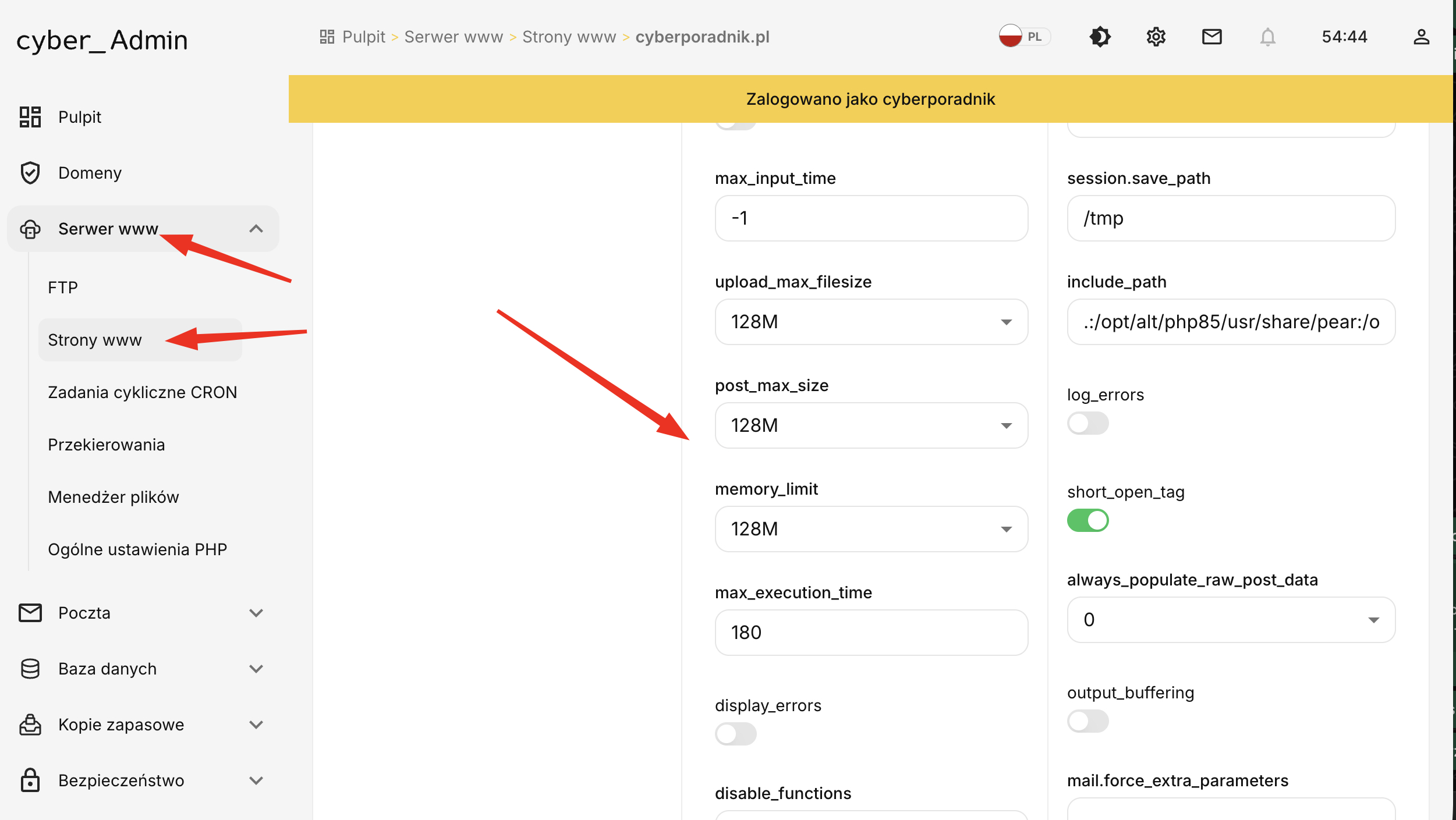Click the Poczta envelope icon in sidebar

30,613
